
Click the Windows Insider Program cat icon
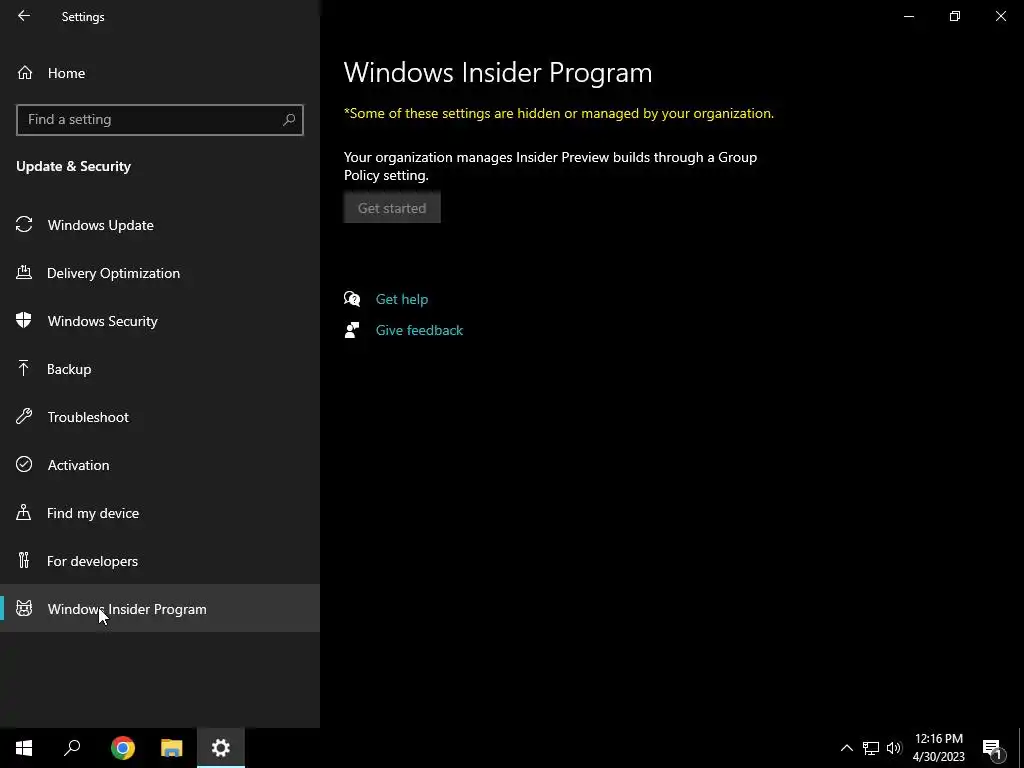point(24,609)
